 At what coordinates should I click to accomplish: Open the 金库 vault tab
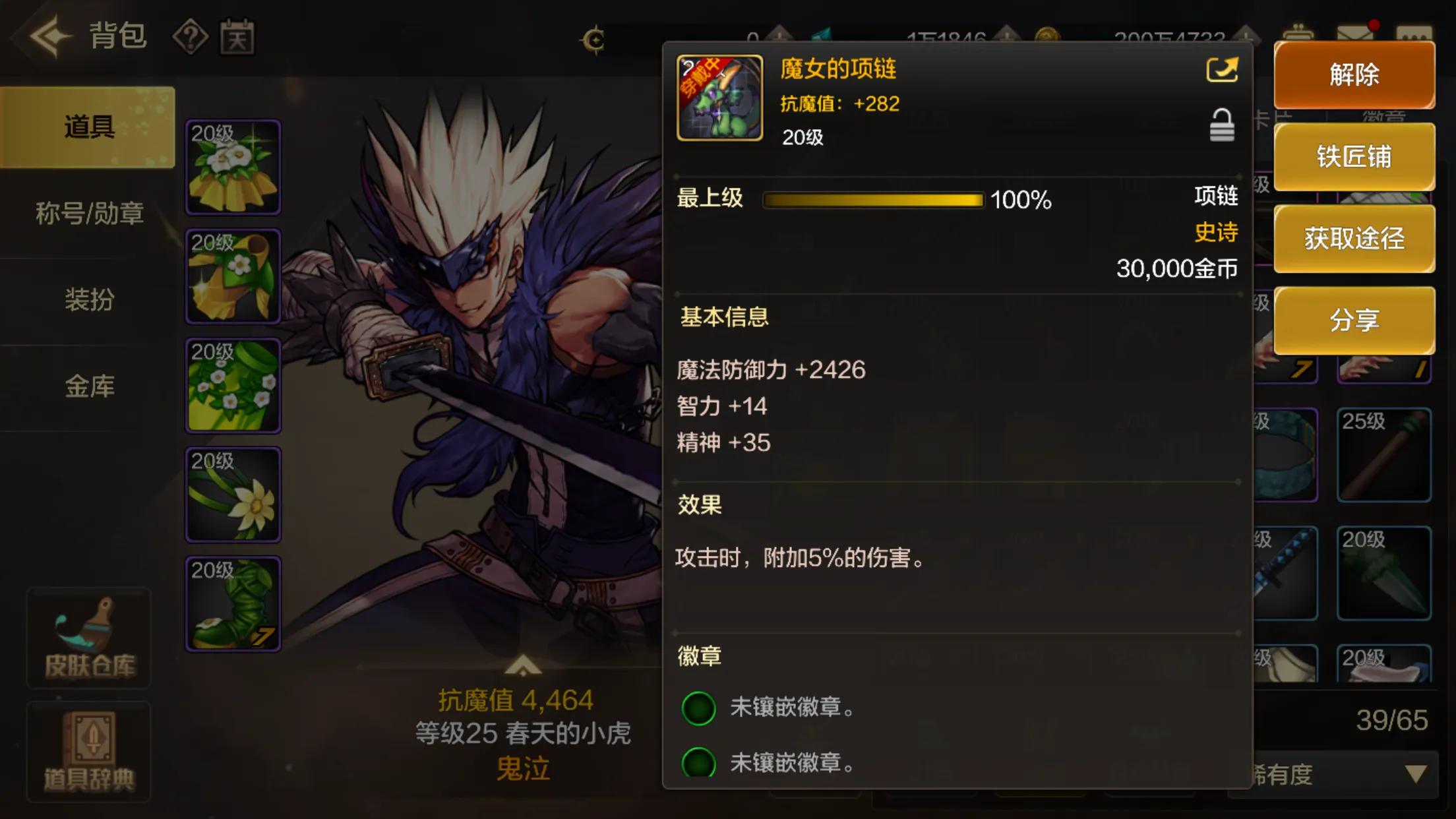(x=89, y=386)
